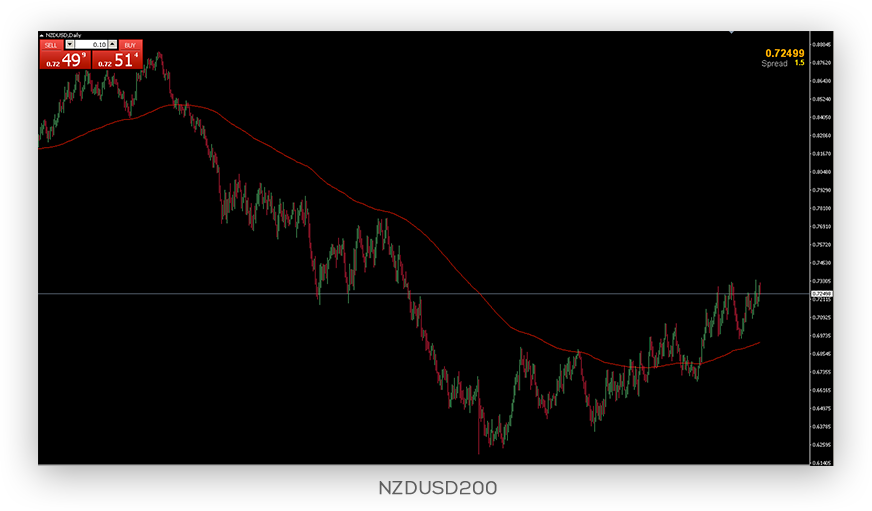Image resolution: width=872 pixels, height=511 pixels.
Task: Collapse the one-click trading panel triangle
Action: [41, 35]
